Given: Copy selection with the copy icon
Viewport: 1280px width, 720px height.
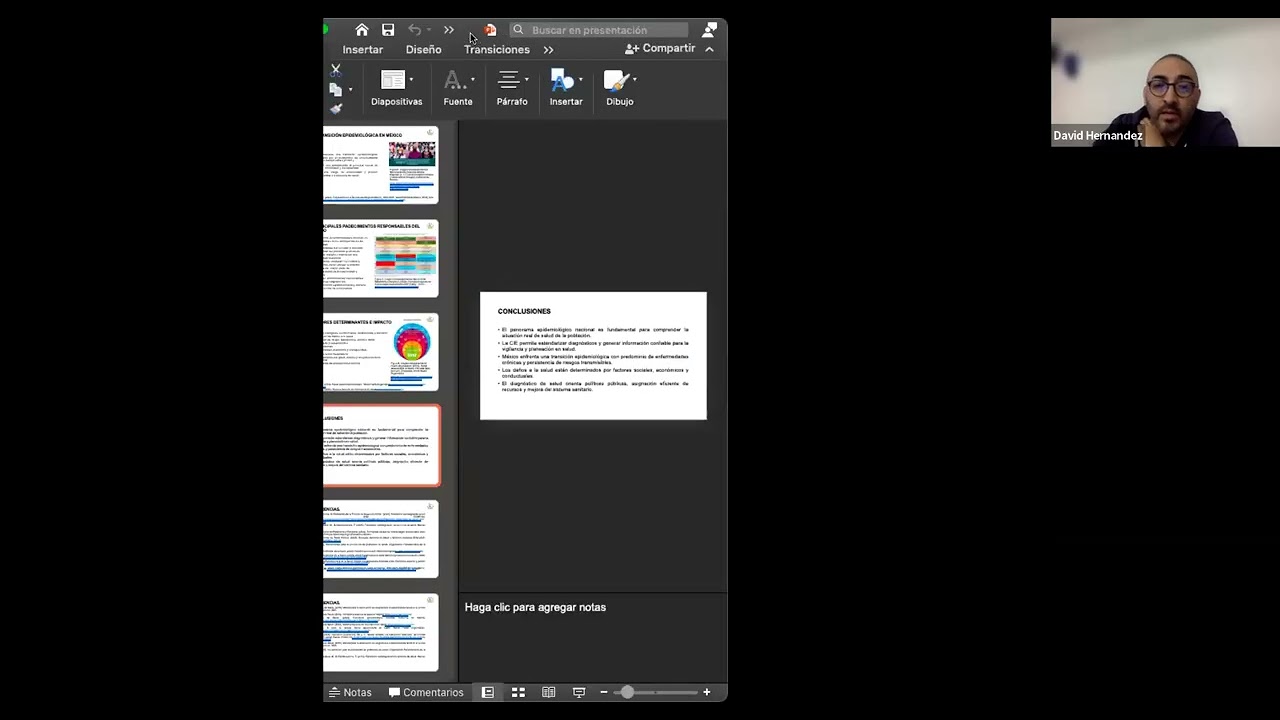Looking at the screenshot, I should coord(336,89).
